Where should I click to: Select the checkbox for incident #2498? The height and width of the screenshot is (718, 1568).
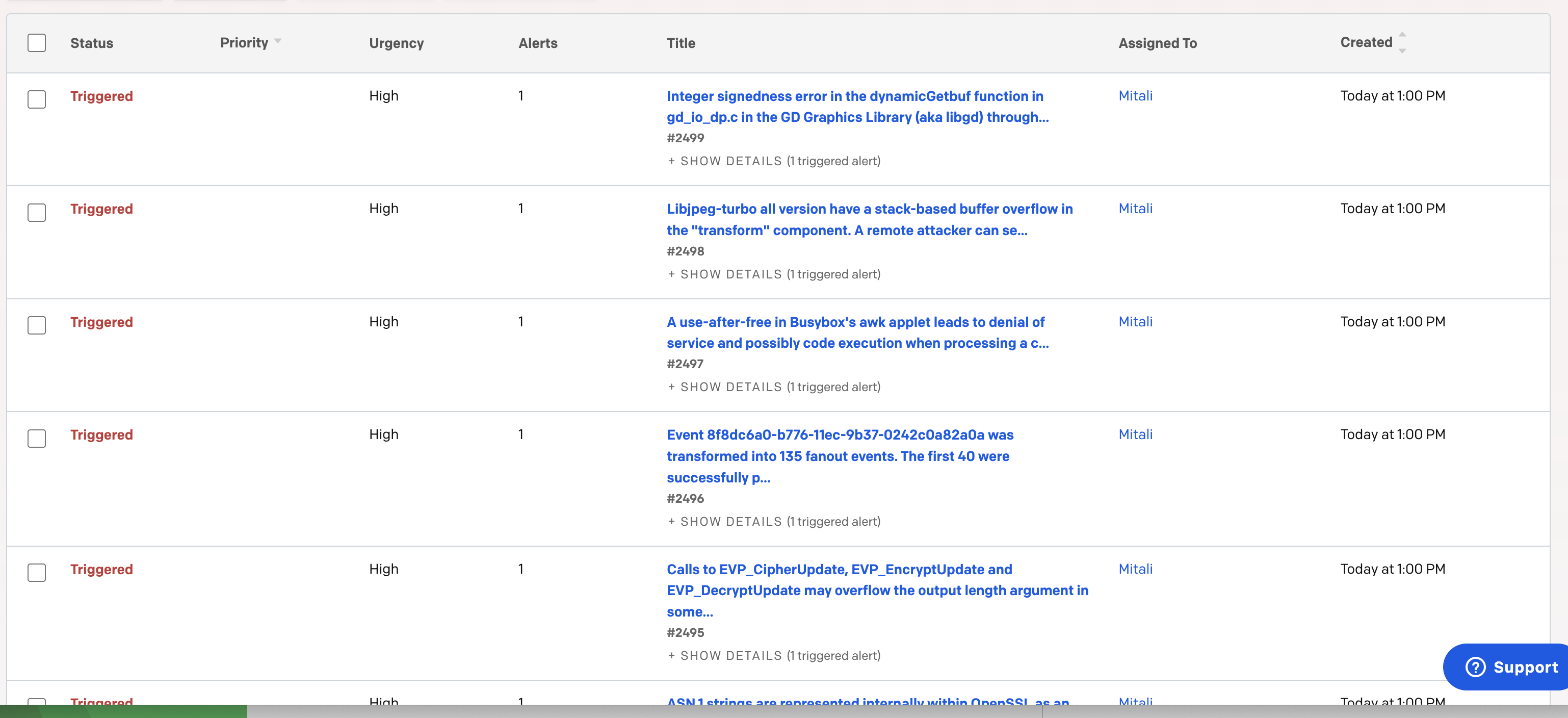pos(37,213)
